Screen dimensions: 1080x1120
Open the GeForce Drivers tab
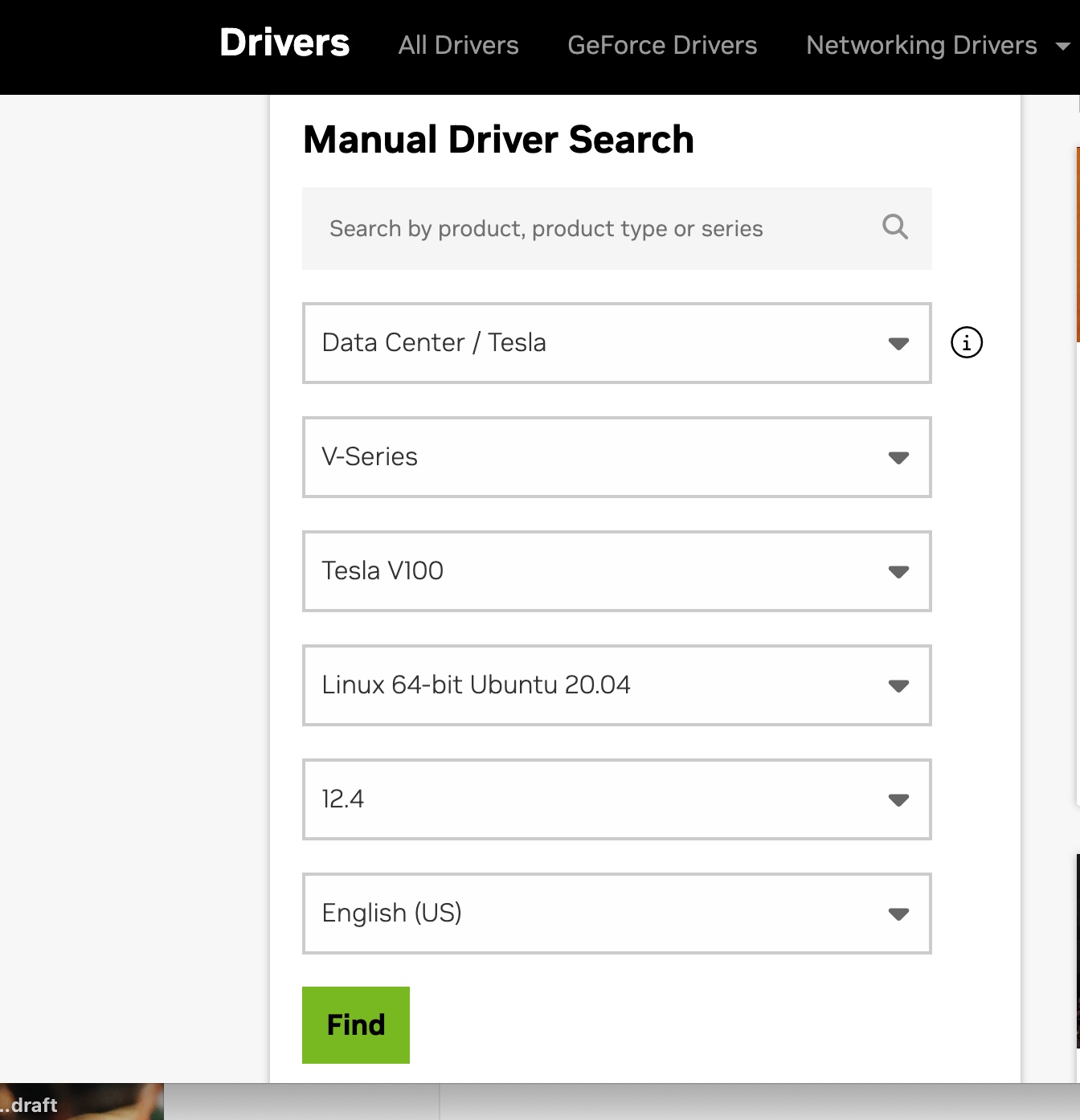[x=662, y=45]
